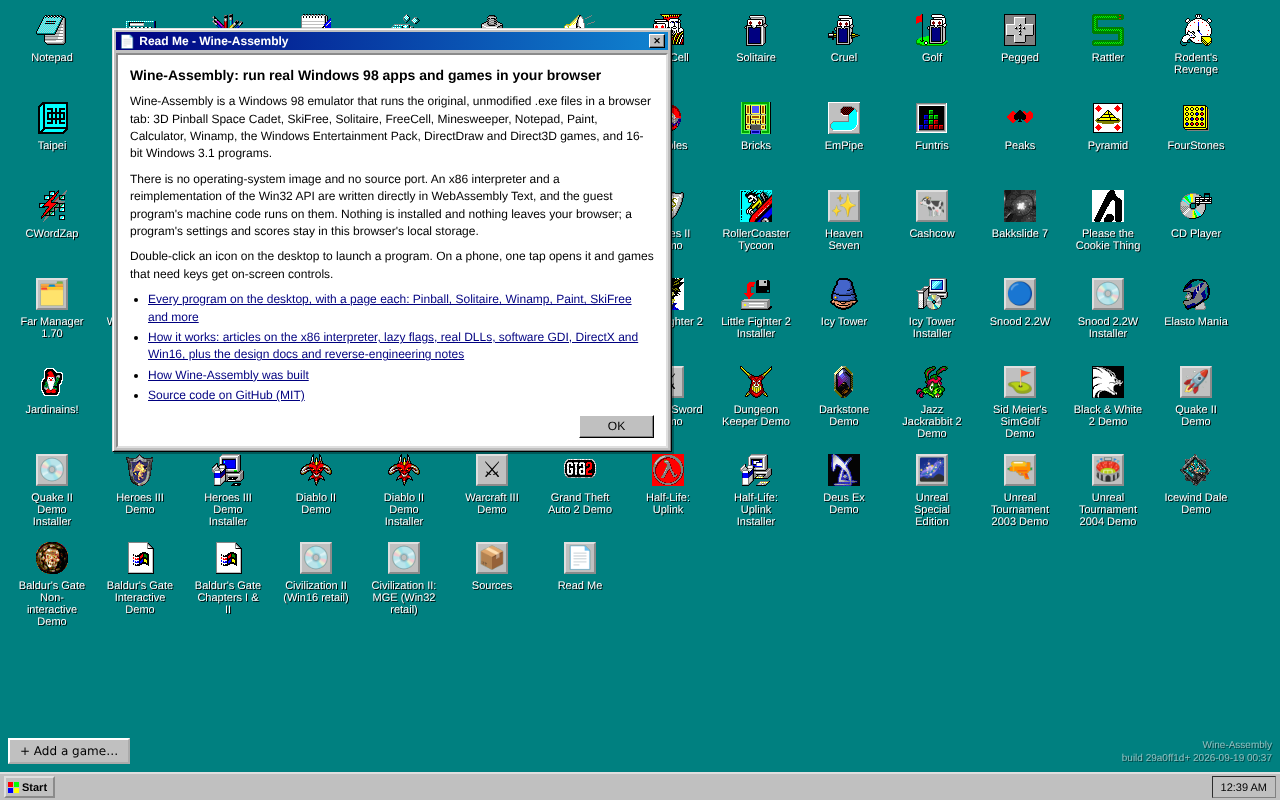Select the CWordZap desktop icon
This screenshot has width=1280, height=800.
coord(52,206)
